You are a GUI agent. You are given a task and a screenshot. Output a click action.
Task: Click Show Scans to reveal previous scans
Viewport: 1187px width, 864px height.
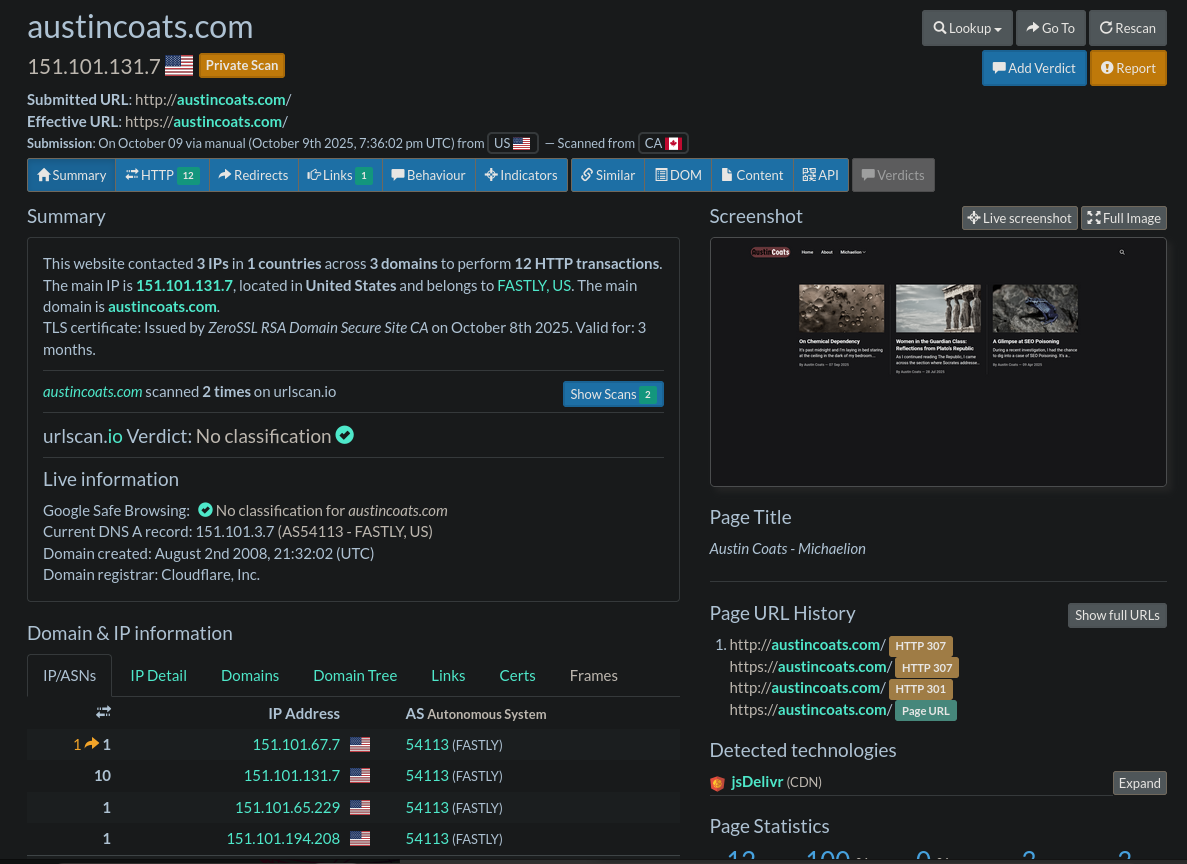tap(613, 394)
